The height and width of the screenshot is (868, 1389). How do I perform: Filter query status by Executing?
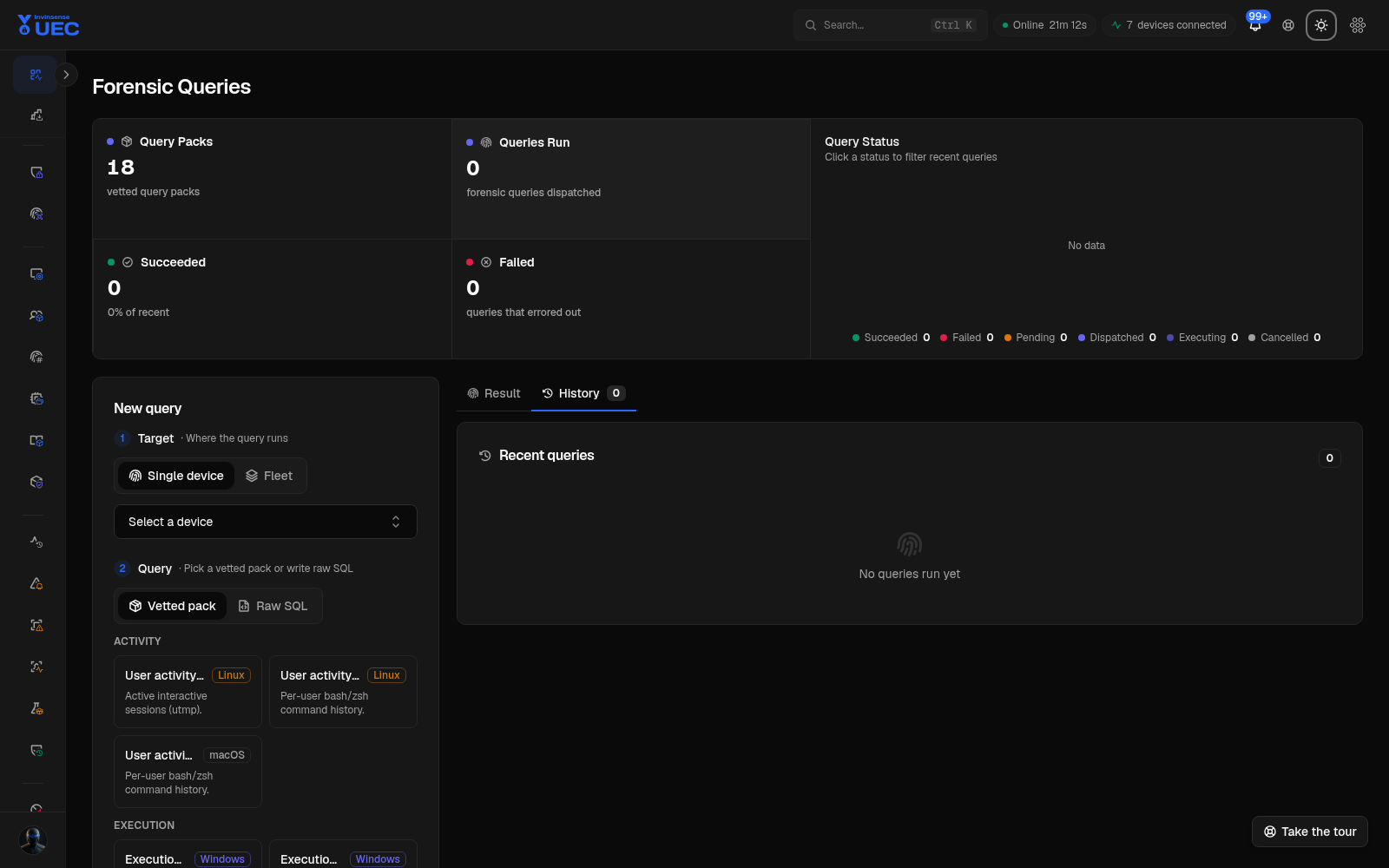coord(1202,338)
